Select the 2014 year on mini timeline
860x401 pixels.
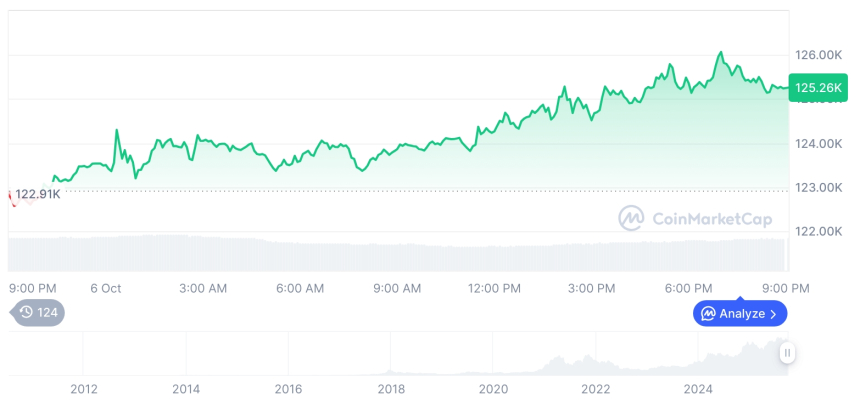coord(185,389)
